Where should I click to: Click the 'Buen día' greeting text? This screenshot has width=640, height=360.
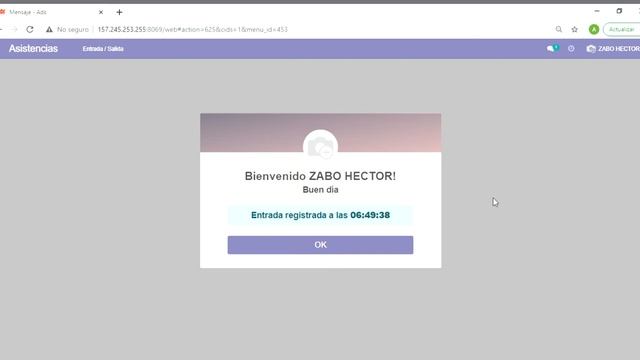[320, 190]
